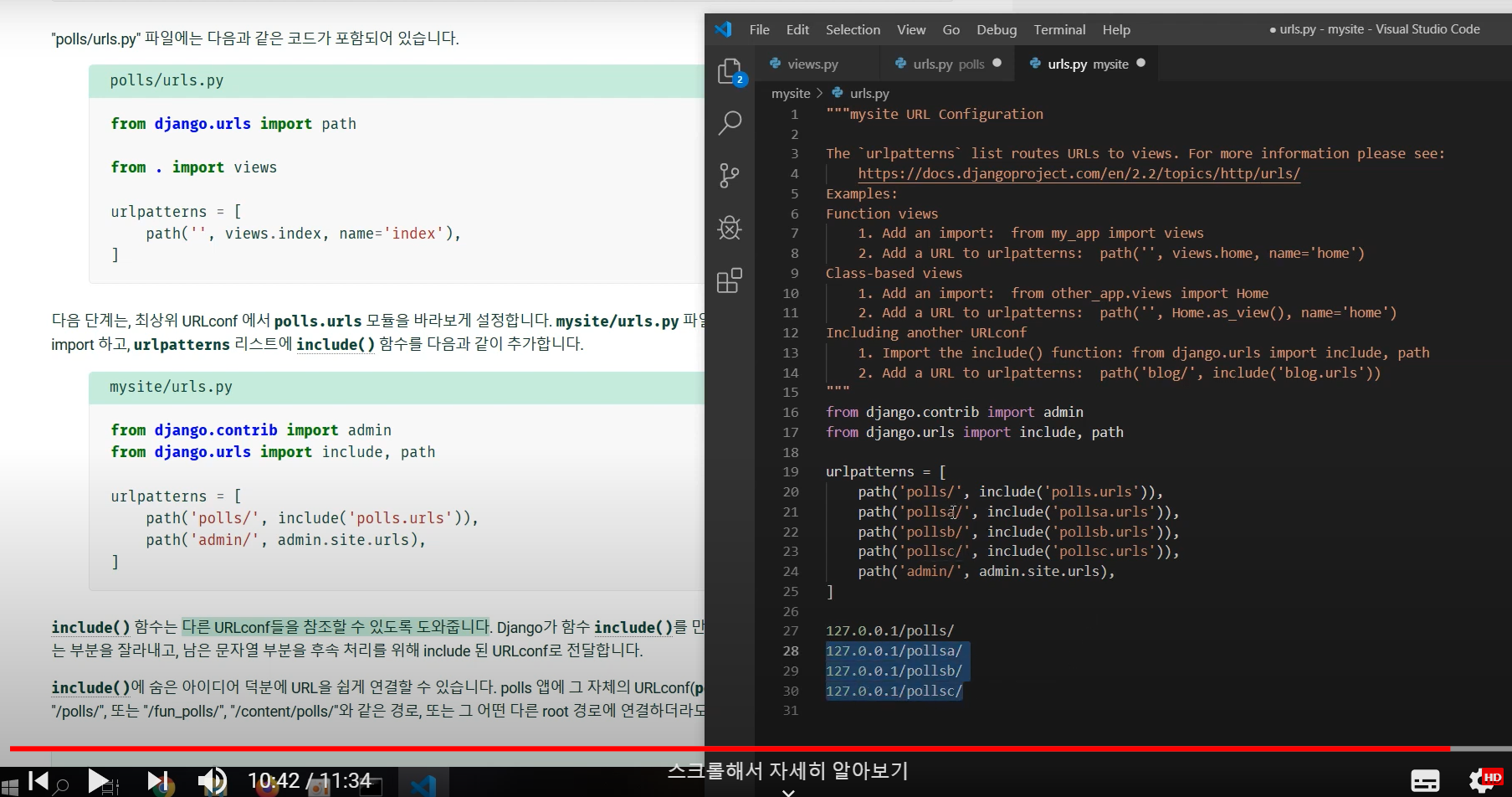Open the Debug menu
Screen dimensions: 1512x797
997,29
